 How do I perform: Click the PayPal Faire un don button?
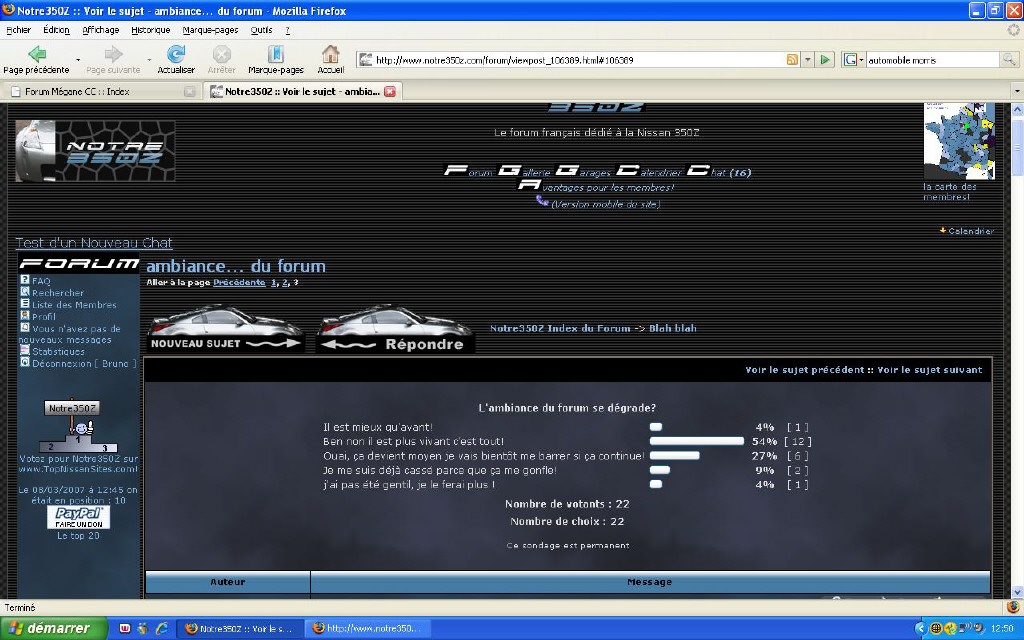[x=78, y=517]
